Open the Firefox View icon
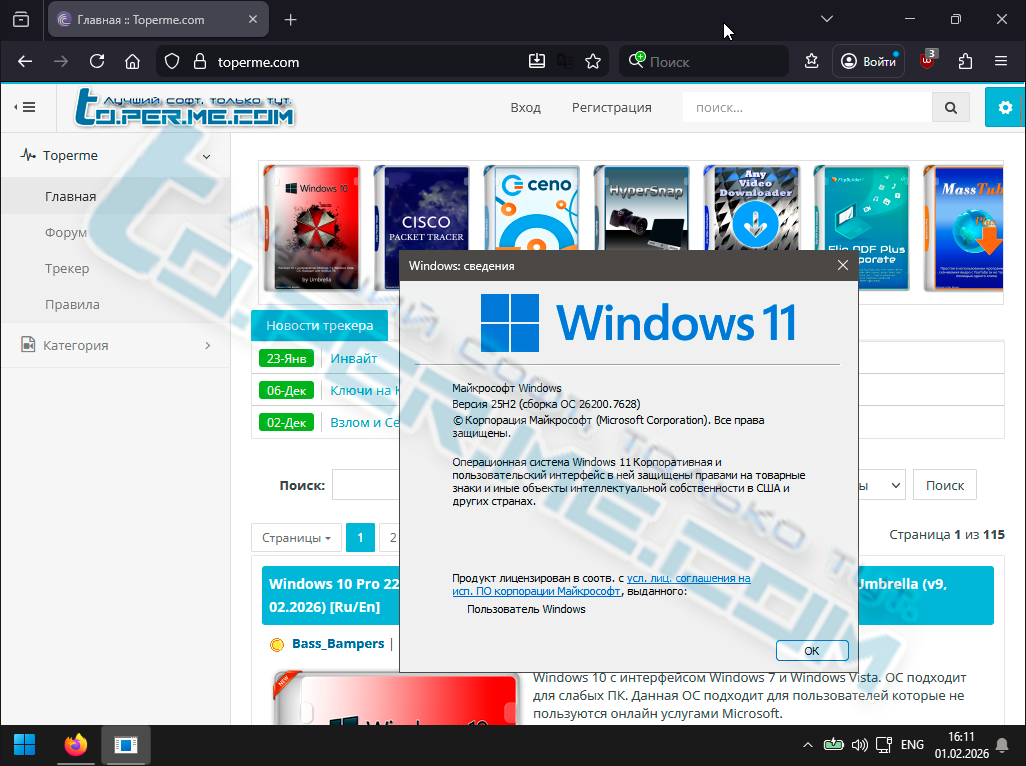 tap(21, 20)
